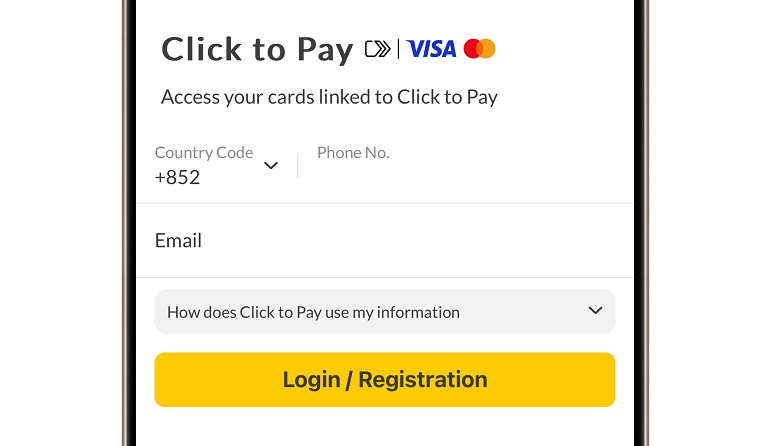Click the blank area right of the Email label
This screenshot has width=771, height=446.
(x=420, y=240)
